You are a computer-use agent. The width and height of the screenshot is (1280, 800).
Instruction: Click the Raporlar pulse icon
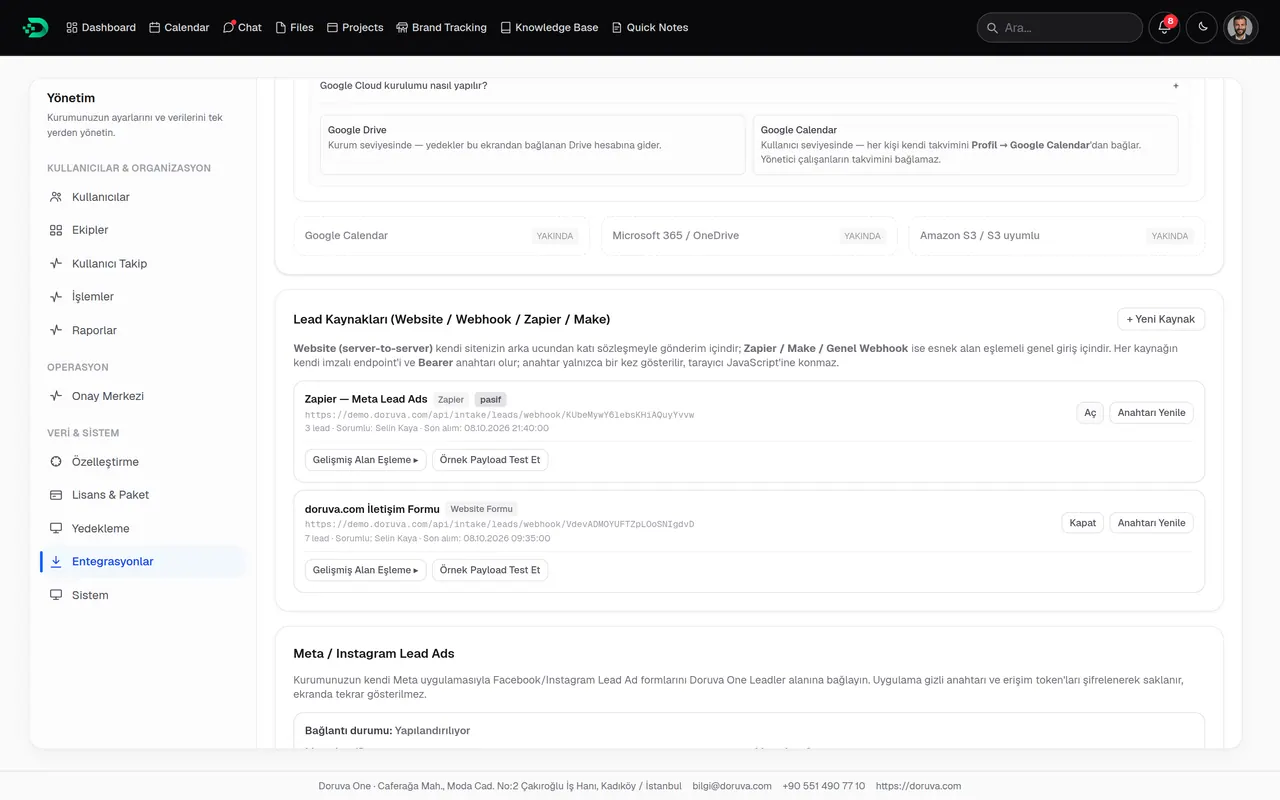coord(56,330)
